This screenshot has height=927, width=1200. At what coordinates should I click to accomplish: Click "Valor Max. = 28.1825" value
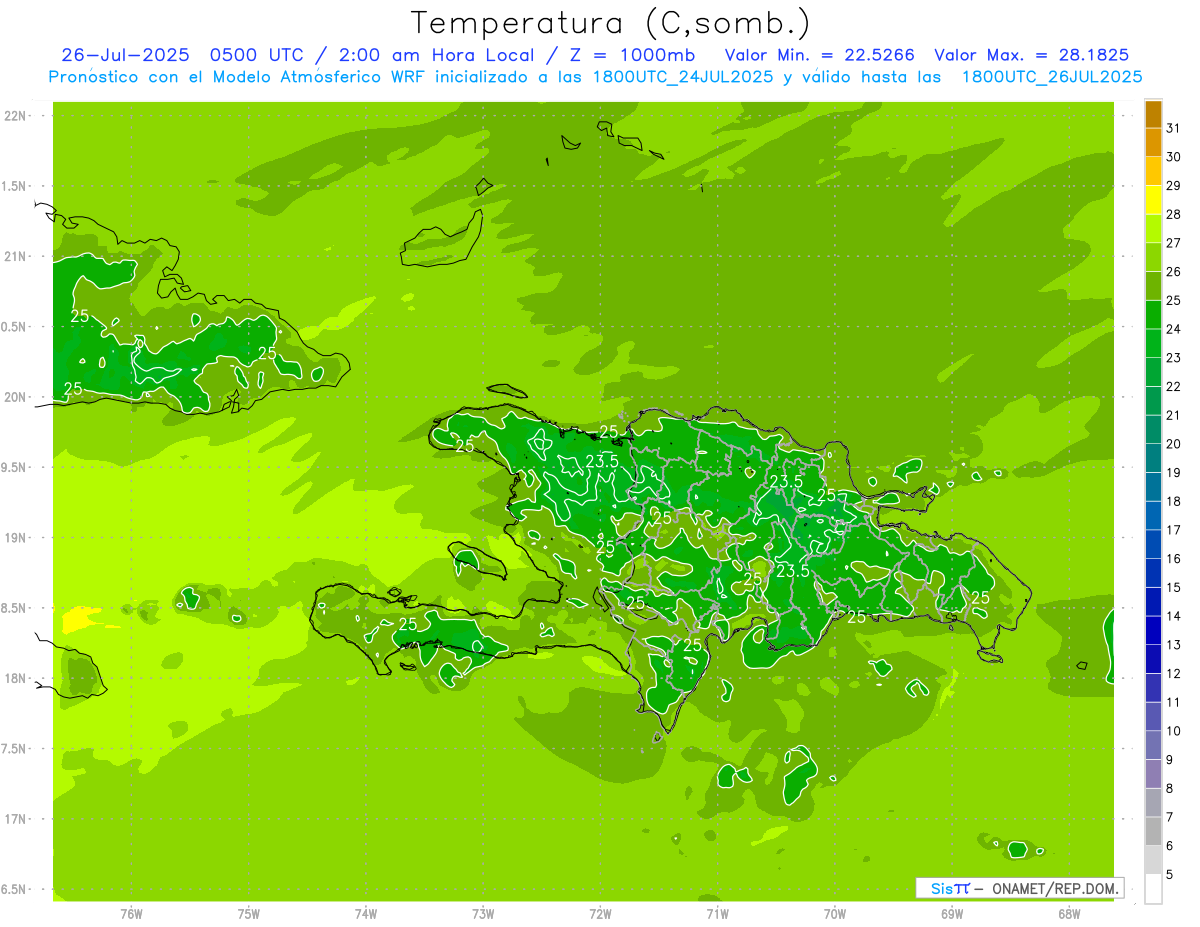[x=1032, y=55]
